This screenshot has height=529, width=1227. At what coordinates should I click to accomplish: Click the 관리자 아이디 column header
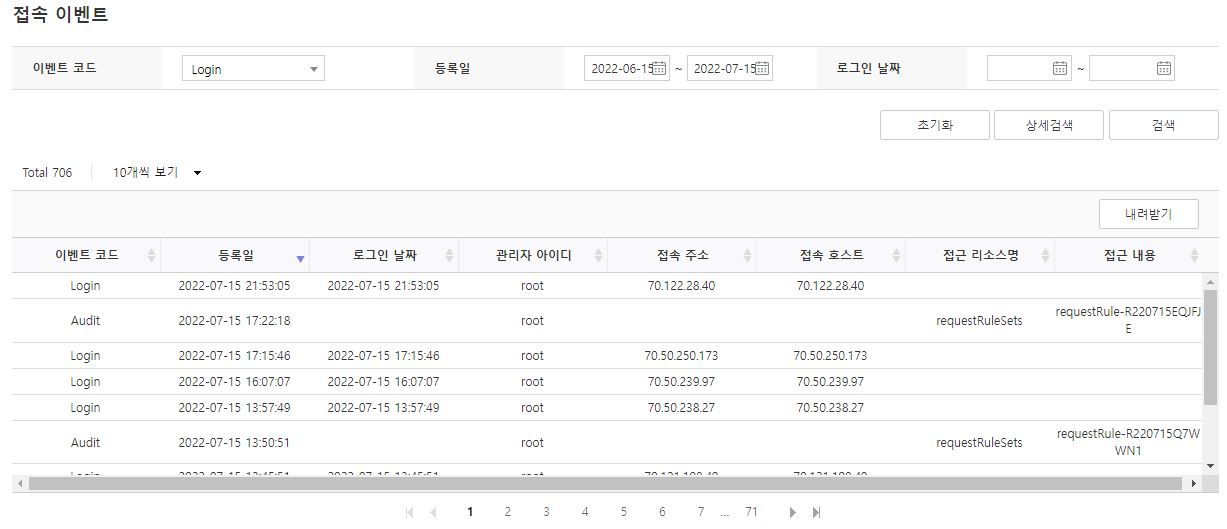(x=533, y=255)
